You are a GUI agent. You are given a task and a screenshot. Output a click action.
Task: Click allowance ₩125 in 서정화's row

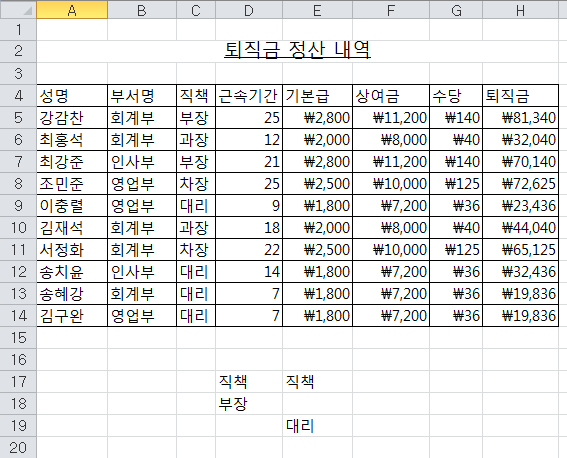456,250
